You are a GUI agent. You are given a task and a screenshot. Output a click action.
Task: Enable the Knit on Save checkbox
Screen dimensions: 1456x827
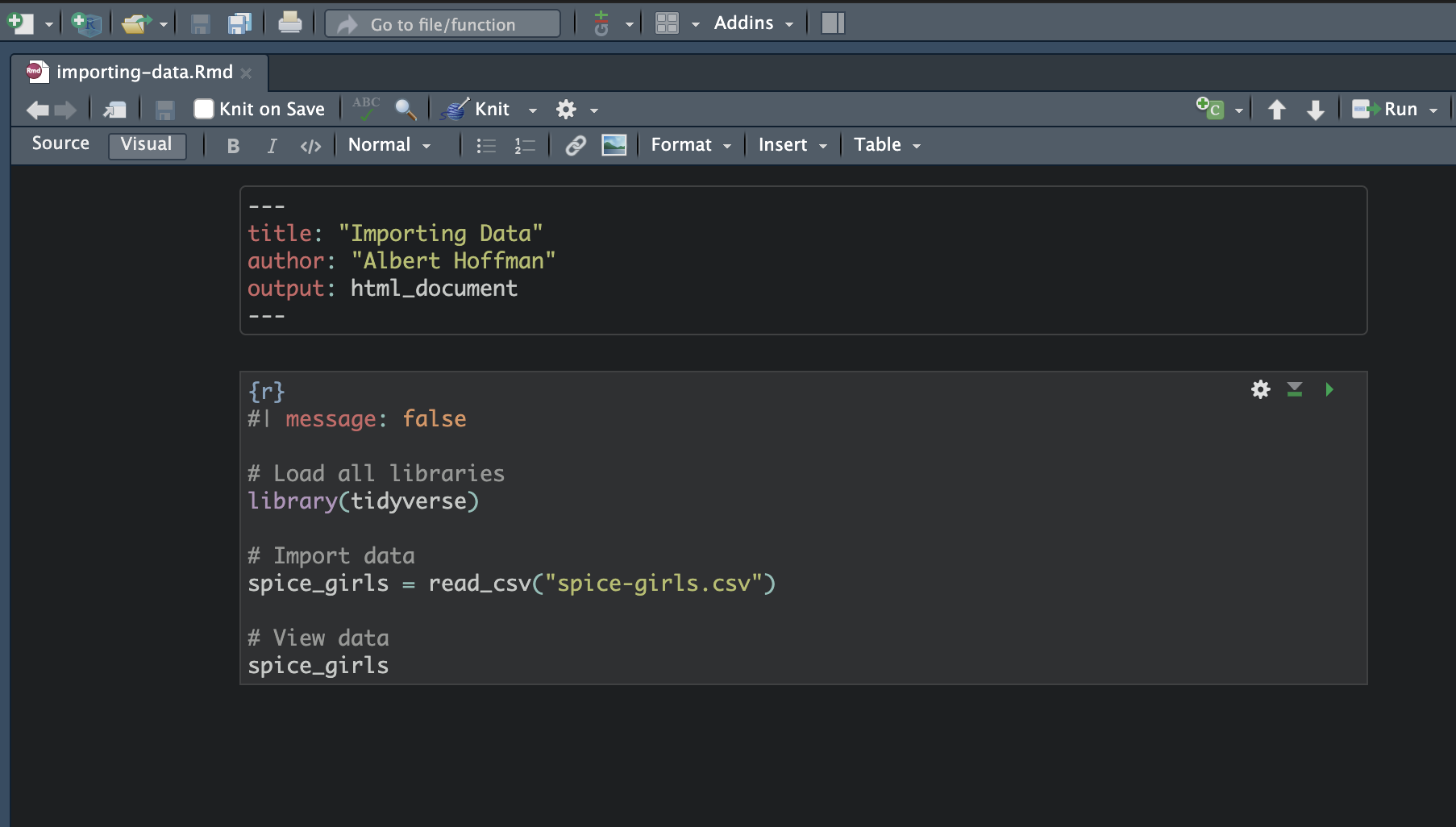tap(204, 109)
